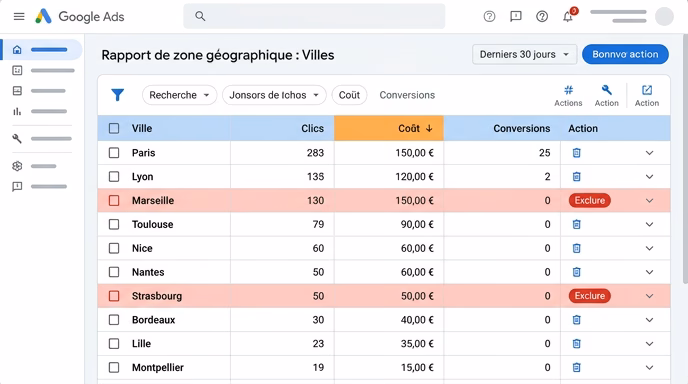
Task: Check the Paris row checkbox
Action: pos(114,153)
